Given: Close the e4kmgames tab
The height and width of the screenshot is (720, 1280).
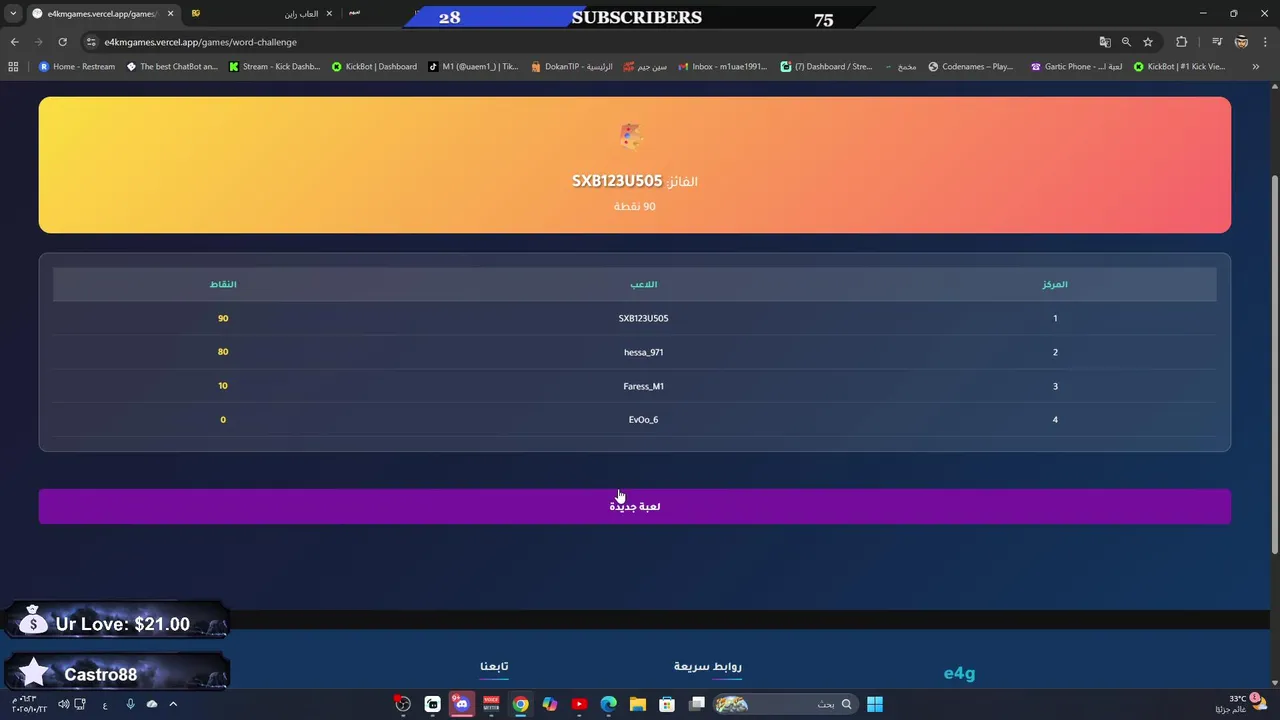Looking at the screenshot, I should pyautogui.click(x=170, y=14).
